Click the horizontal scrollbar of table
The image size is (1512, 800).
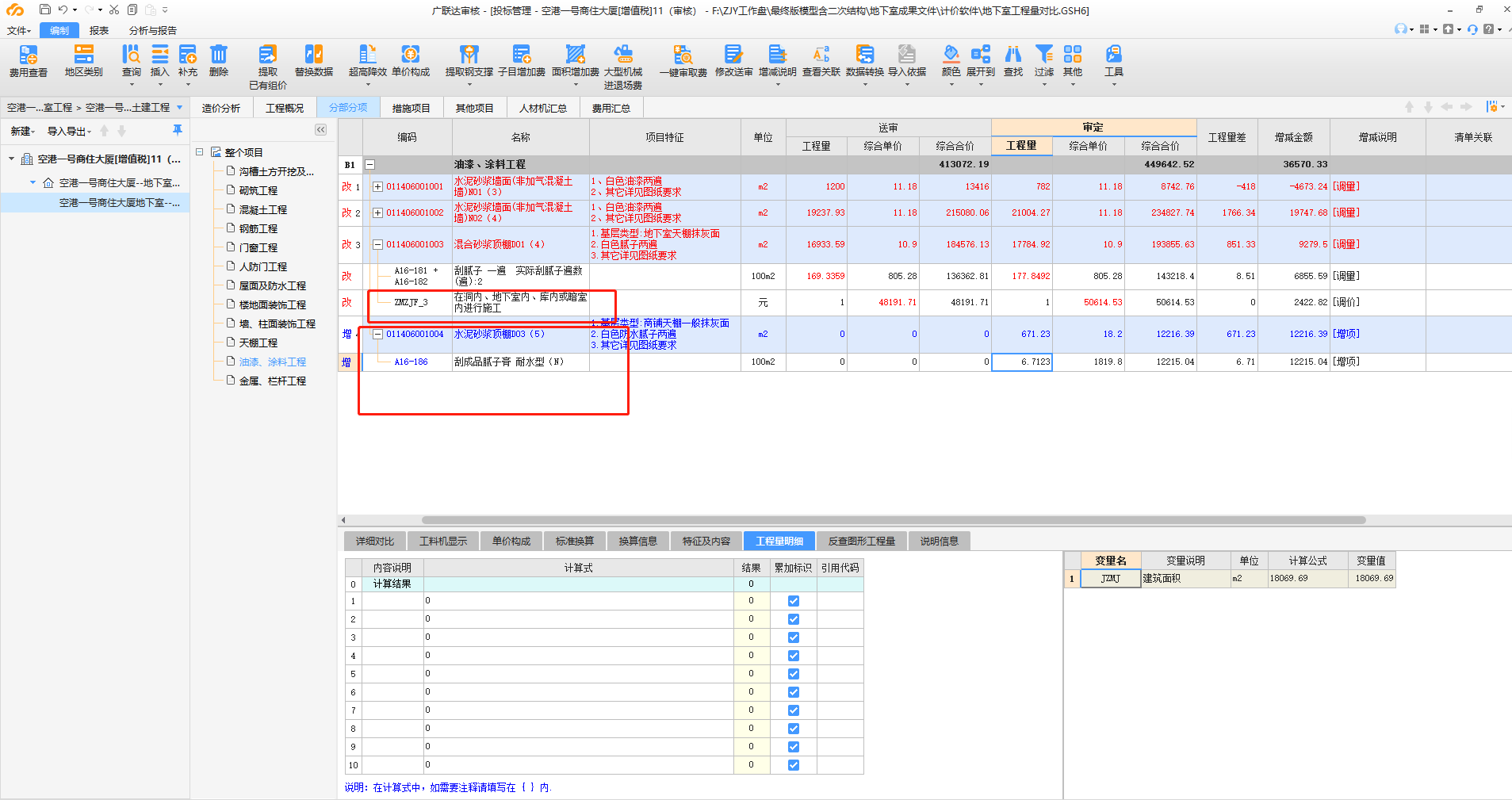click(x=894, y=520)
